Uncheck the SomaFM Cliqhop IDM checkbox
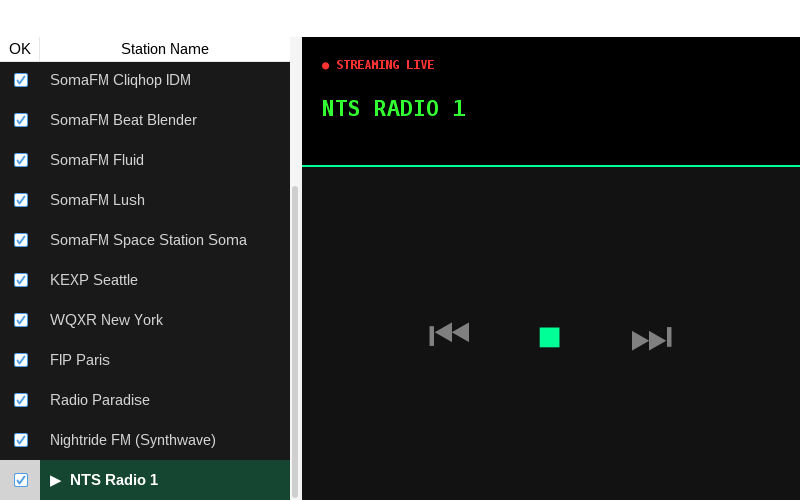800x500 pixels. click(x=21, y=80)
